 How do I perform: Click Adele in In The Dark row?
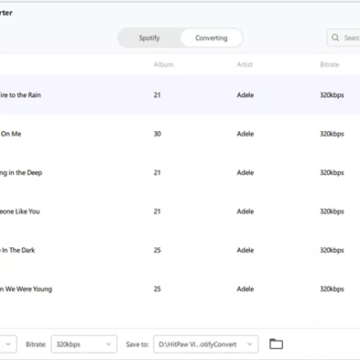245,250
